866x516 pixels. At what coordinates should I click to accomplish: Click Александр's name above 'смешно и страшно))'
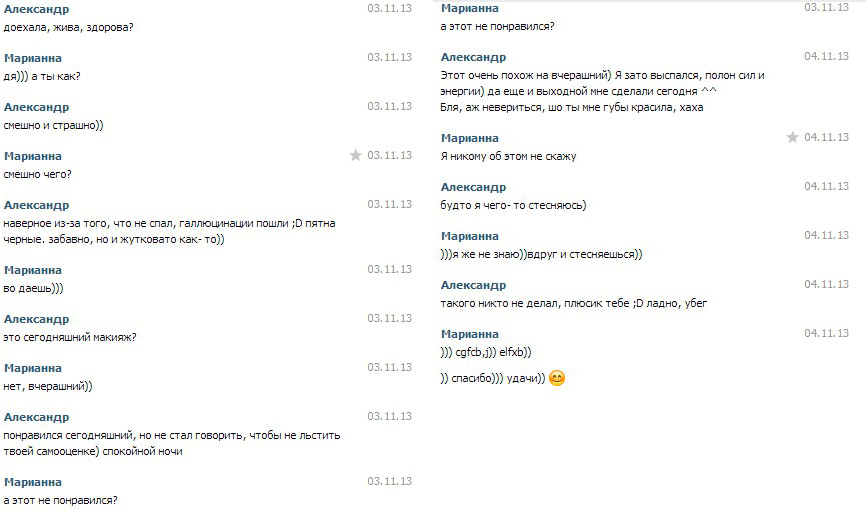click(x=36, y=108)
